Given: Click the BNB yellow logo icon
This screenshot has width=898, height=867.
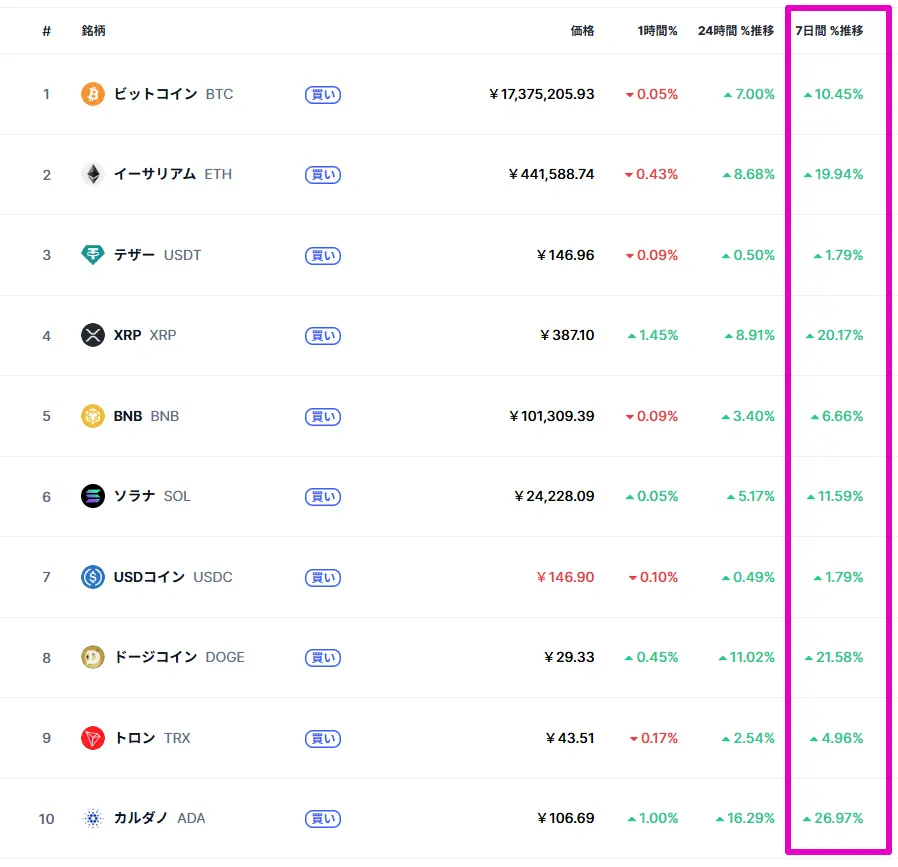Looking at the screenshot, I should tap(93, 416).
